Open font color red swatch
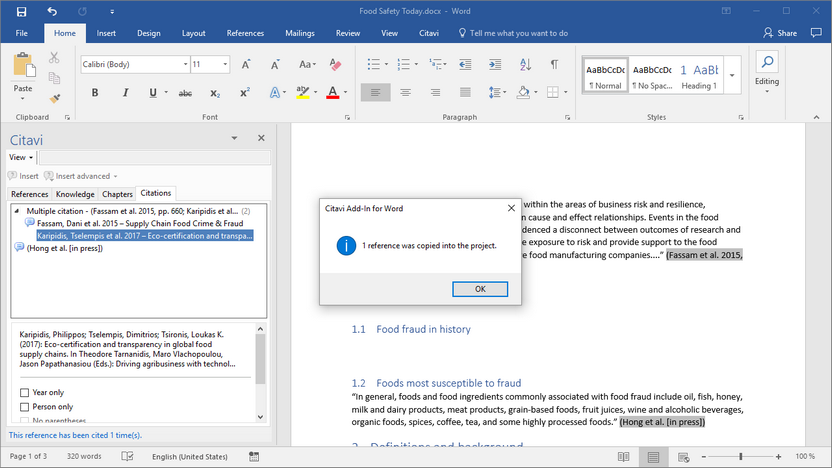Screen dimensions: 832x468 (333, 93)
